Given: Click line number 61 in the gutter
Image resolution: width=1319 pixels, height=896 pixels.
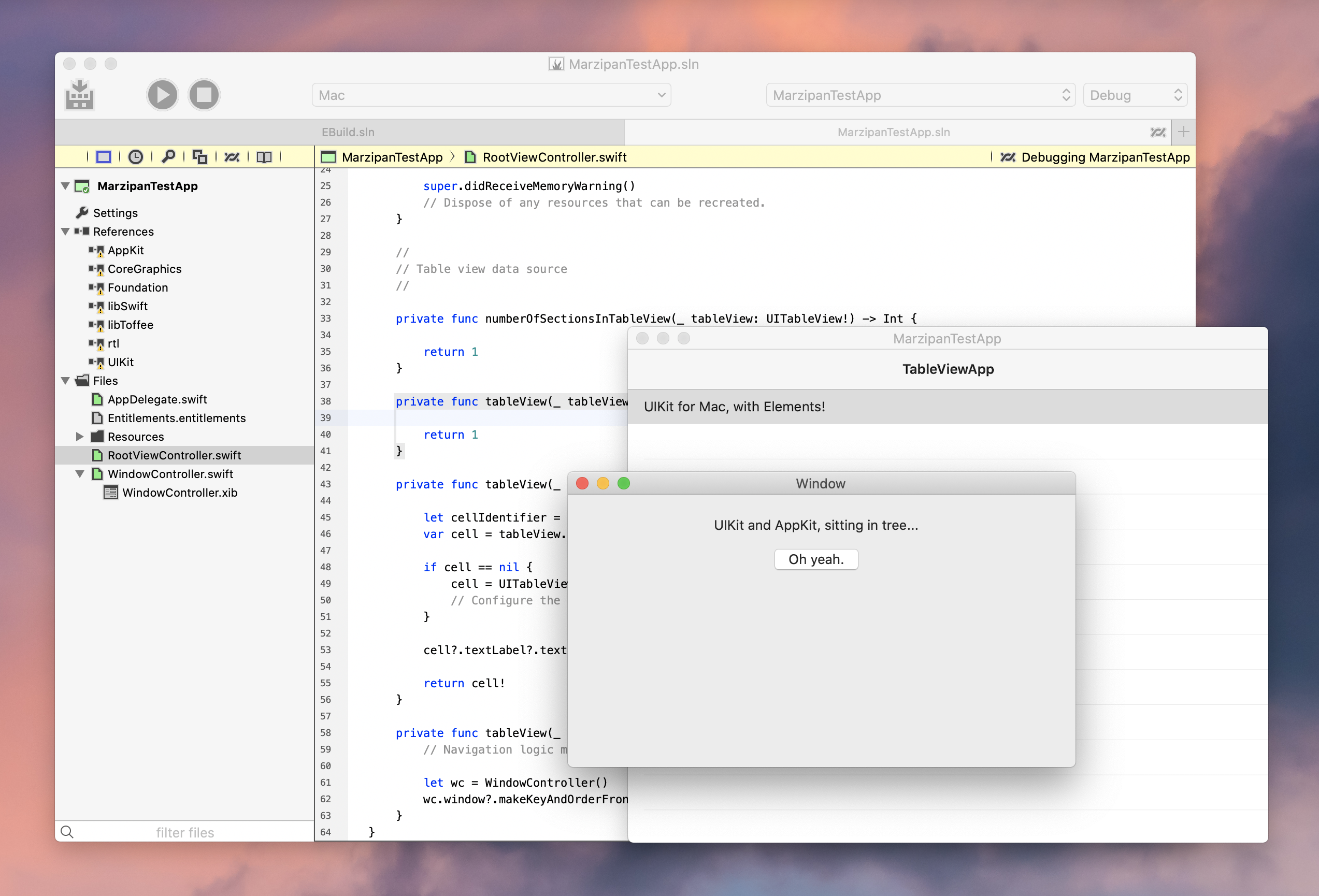Looking at the screenshot, I should [326, 783].
